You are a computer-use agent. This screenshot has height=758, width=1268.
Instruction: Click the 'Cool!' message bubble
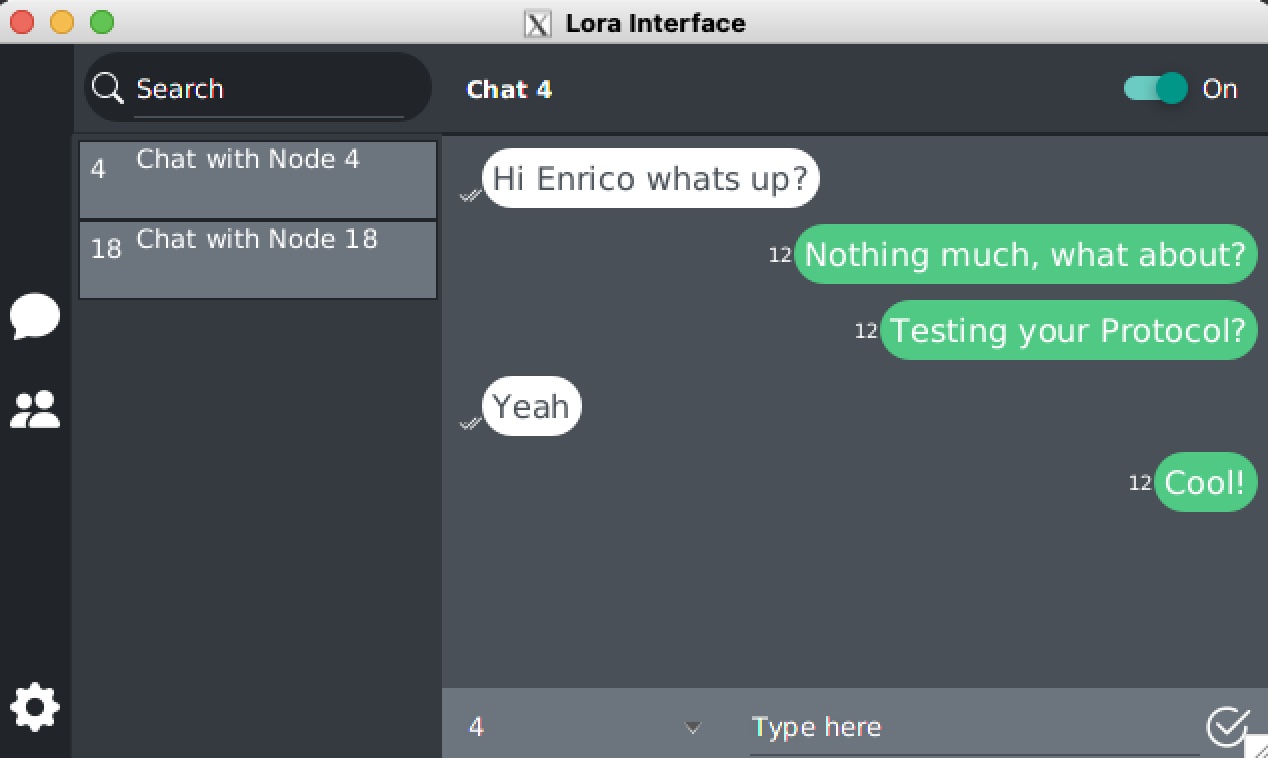(1205, 483)
